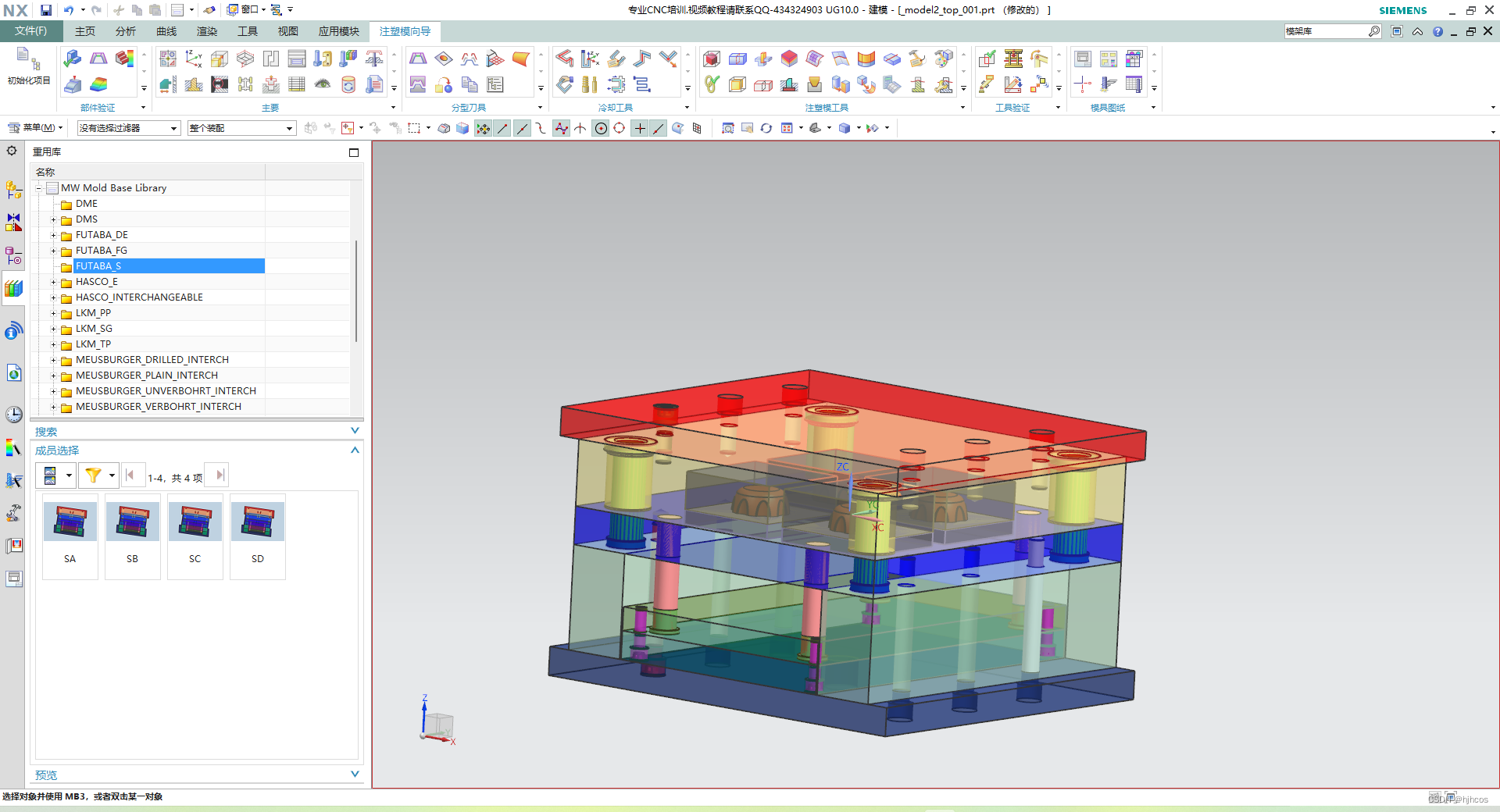Toggle Point on Curve snapping

click(659, 128)
